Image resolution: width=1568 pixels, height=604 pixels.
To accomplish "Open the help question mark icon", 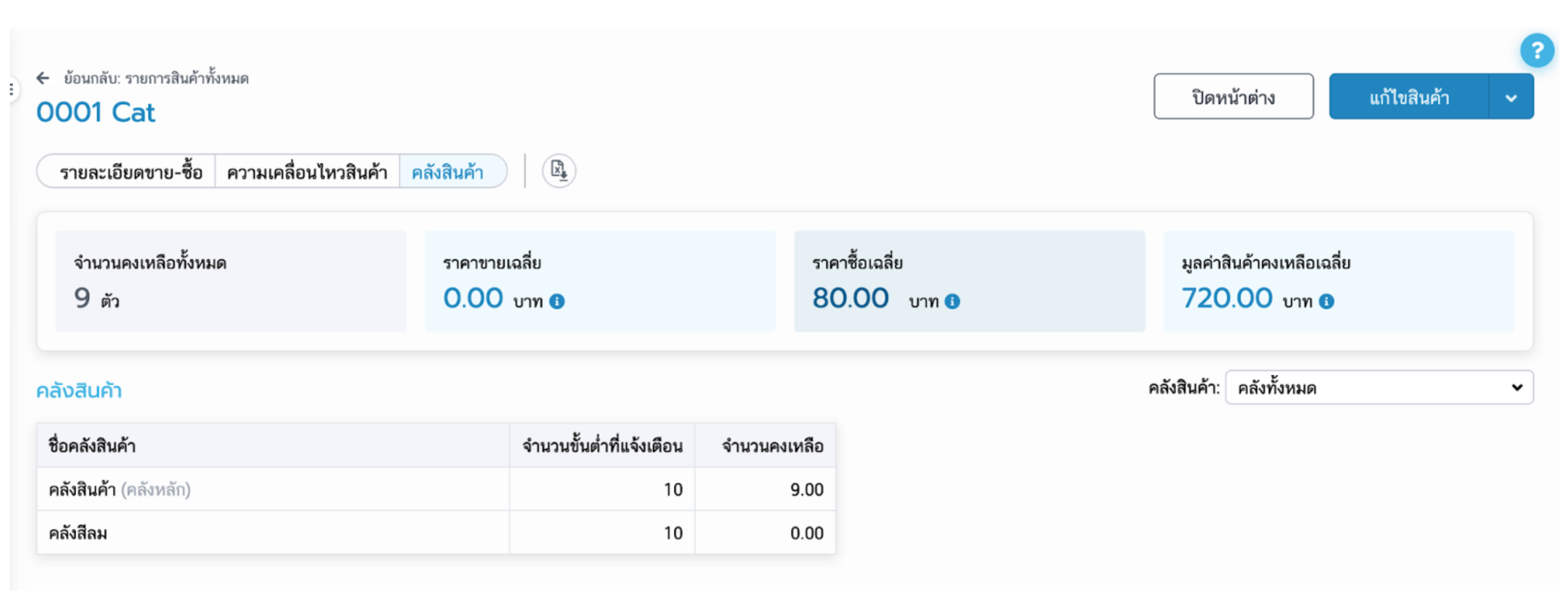I will [x=1537, y=51].
